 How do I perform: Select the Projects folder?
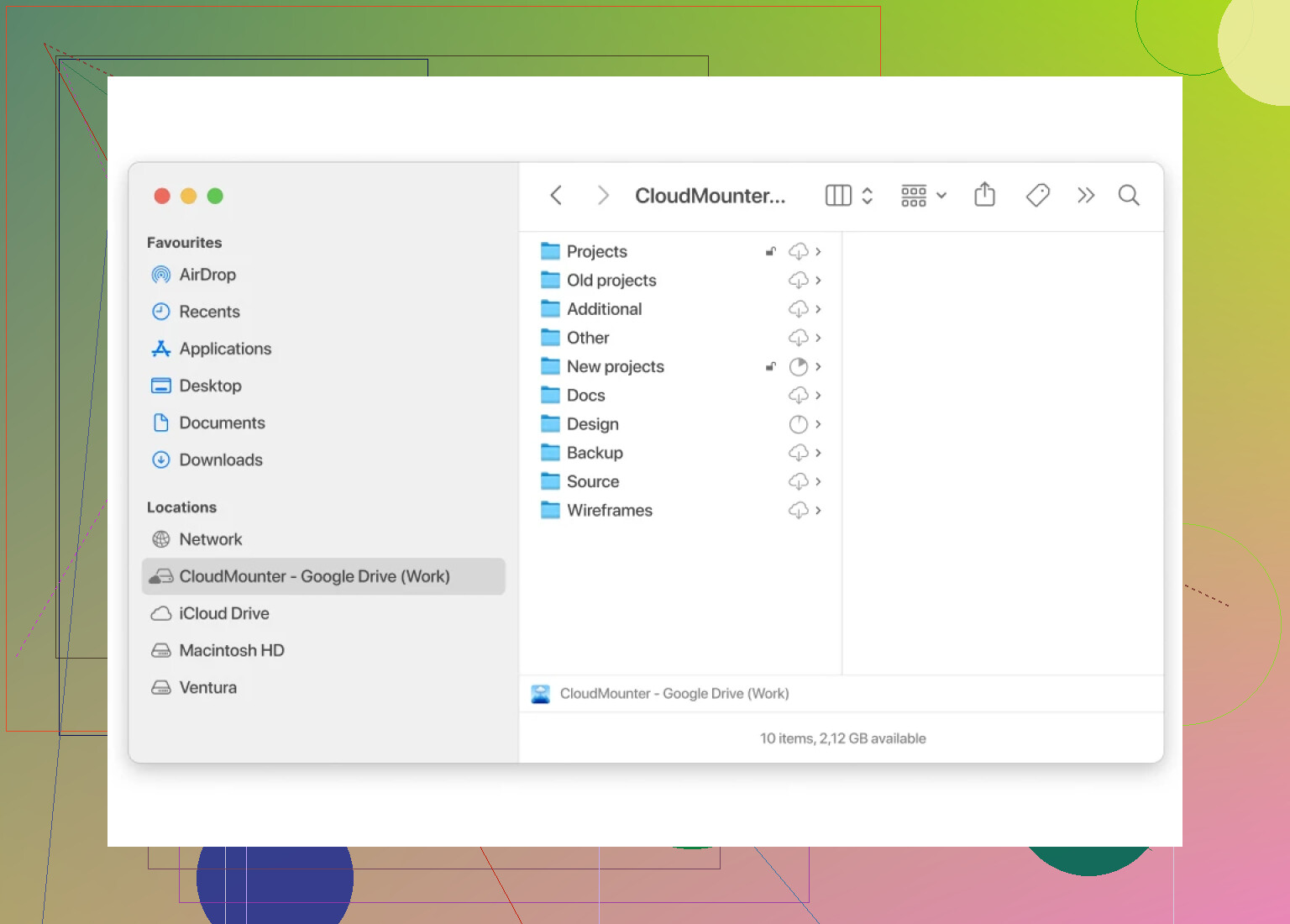[680, 251]
